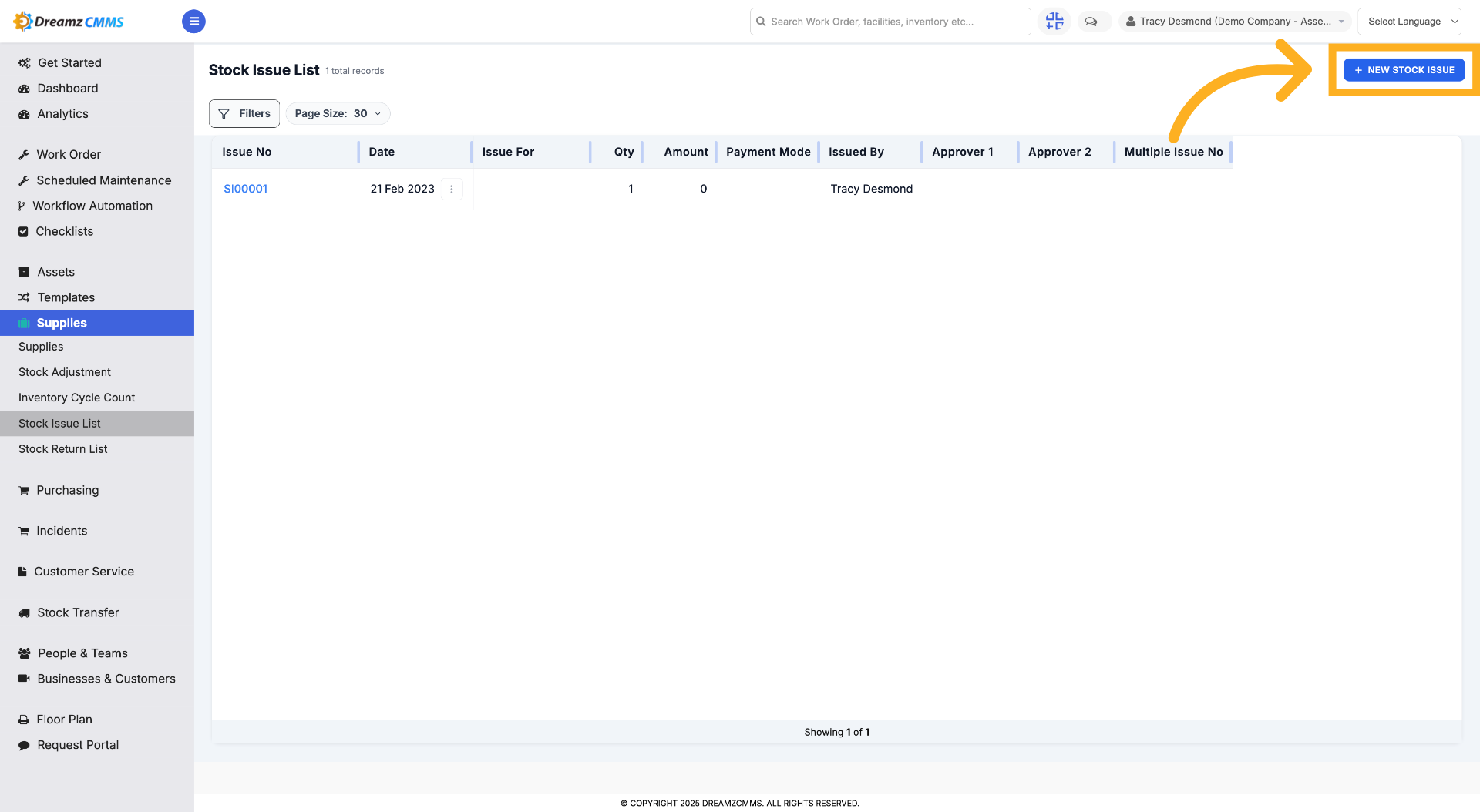Open stock issue SI00001 link
Screen dimensions: 1480x812
point(245,189)
